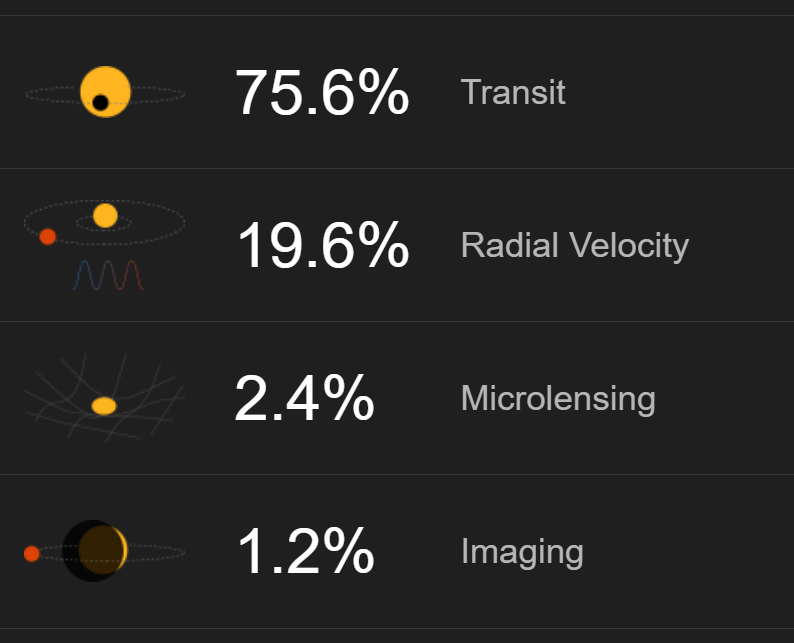Open the Radial Velocity method label
The width and height of the screenshot is (794, 643).
(x=575, y=246)
